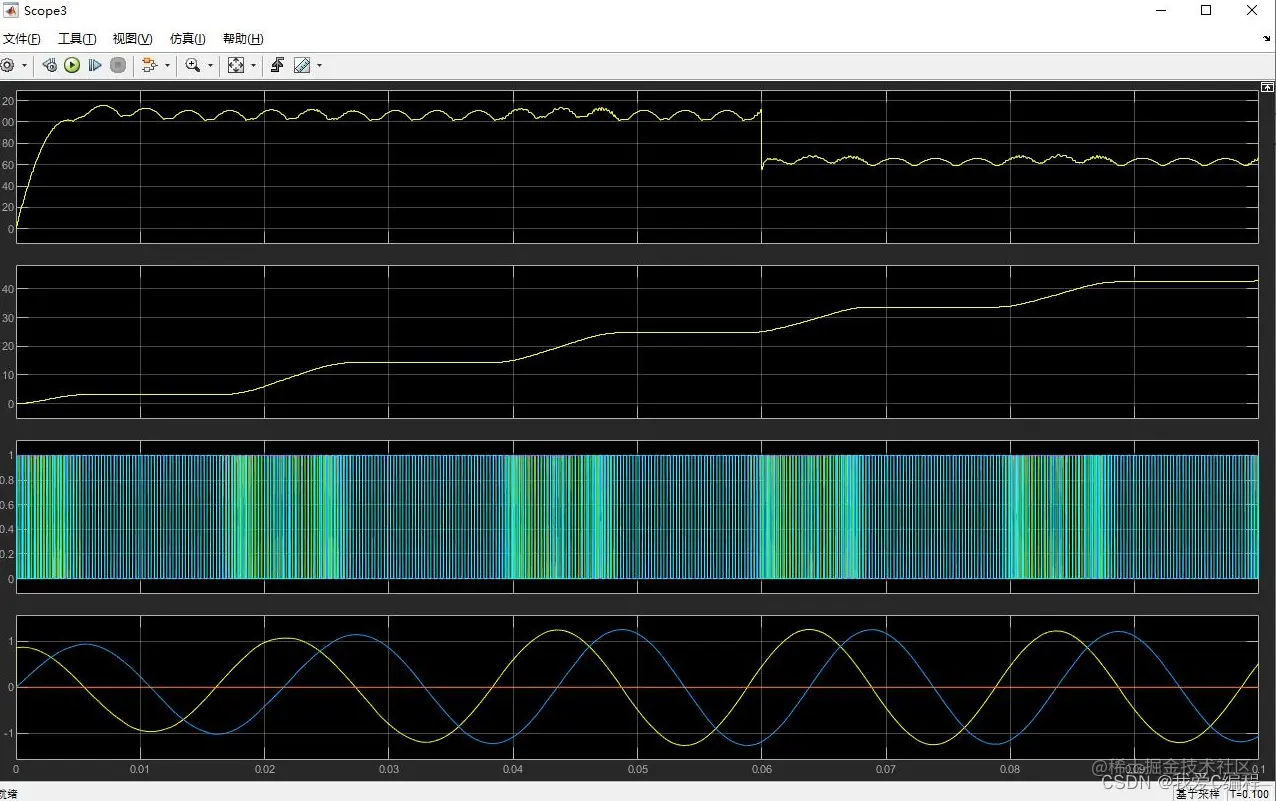Click the 基于采样 status bar label

[x=1197, y=794]
